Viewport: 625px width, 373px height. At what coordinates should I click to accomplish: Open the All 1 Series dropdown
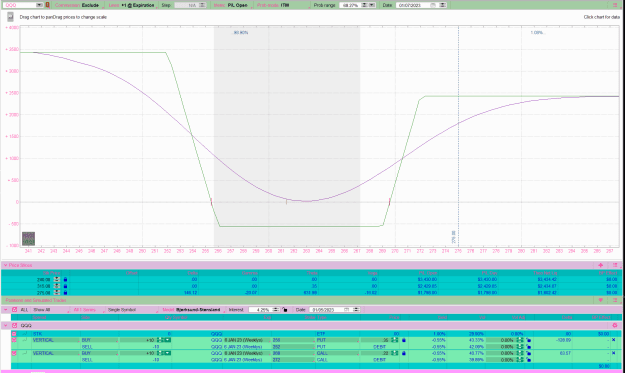87,310
